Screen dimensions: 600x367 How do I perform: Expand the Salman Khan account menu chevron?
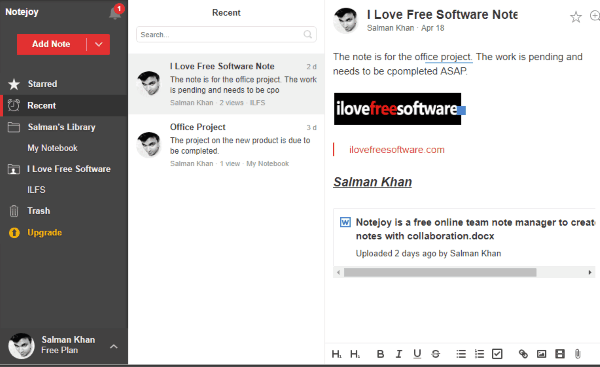pyautogui.click(x=114, y=347)
